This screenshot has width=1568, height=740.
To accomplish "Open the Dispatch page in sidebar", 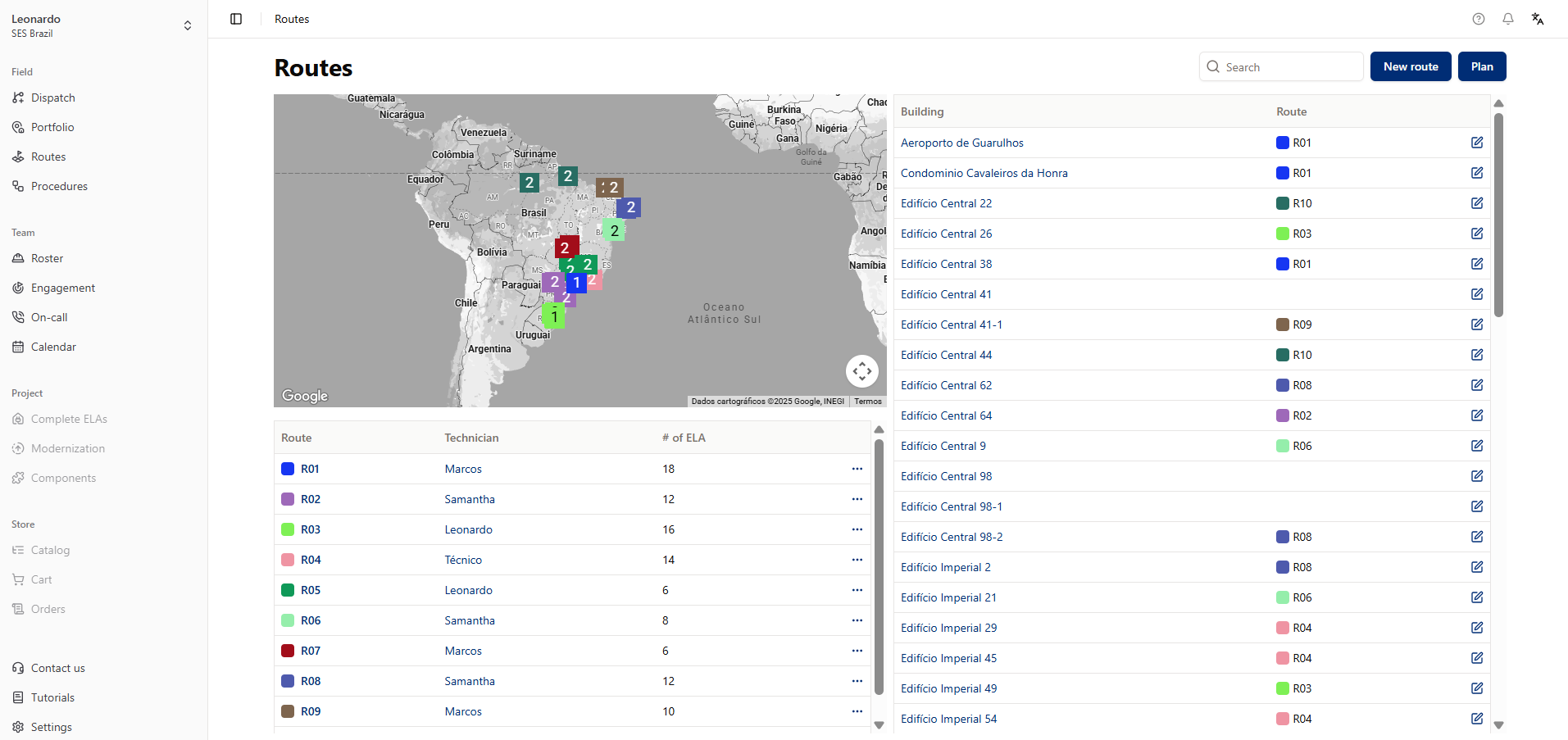I will 53,98.
